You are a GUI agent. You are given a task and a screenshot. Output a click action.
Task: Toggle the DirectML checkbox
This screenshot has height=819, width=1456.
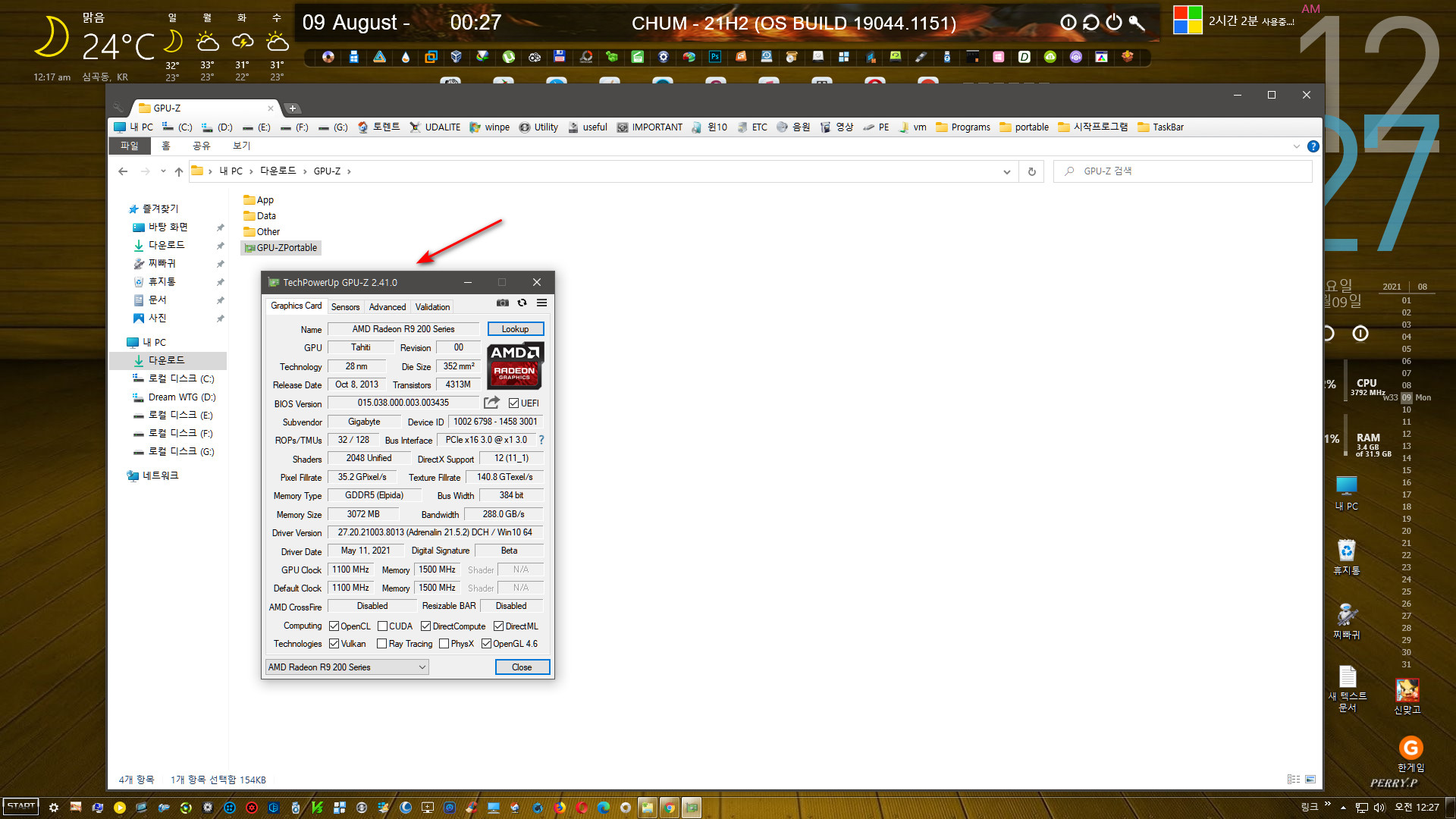498,626
